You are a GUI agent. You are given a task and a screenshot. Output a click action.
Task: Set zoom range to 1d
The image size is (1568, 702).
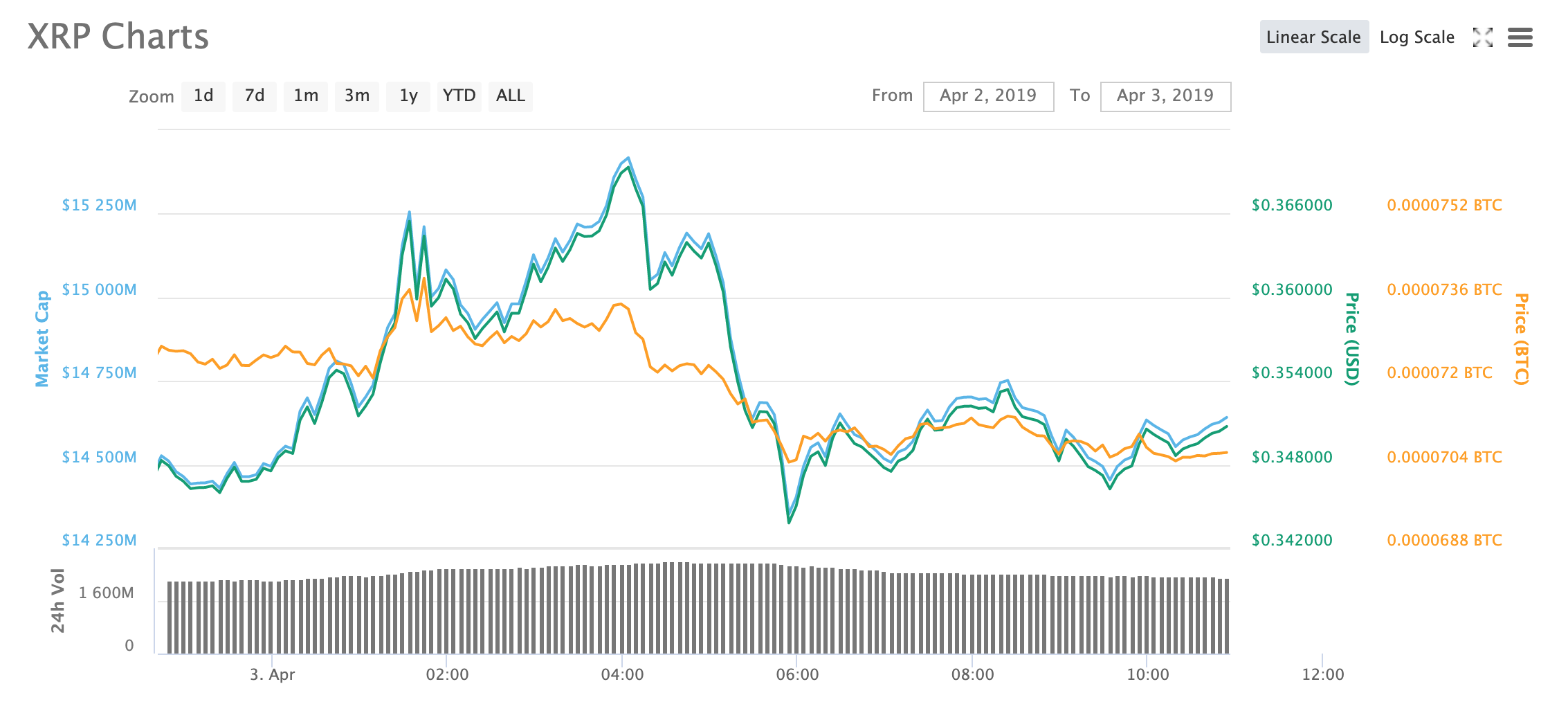click(203, 96)
